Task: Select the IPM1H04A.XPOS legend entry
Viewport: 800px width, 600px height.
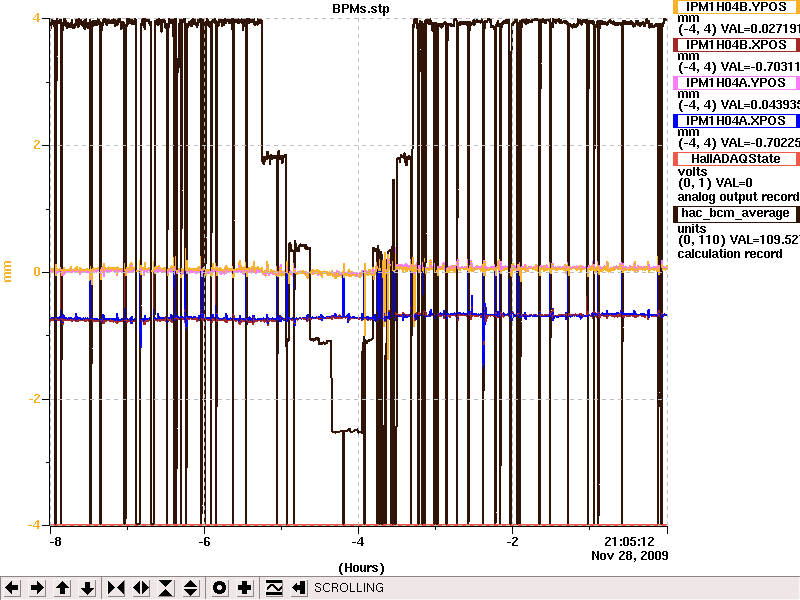Action: pyautogui.click(x=736, y=121)
